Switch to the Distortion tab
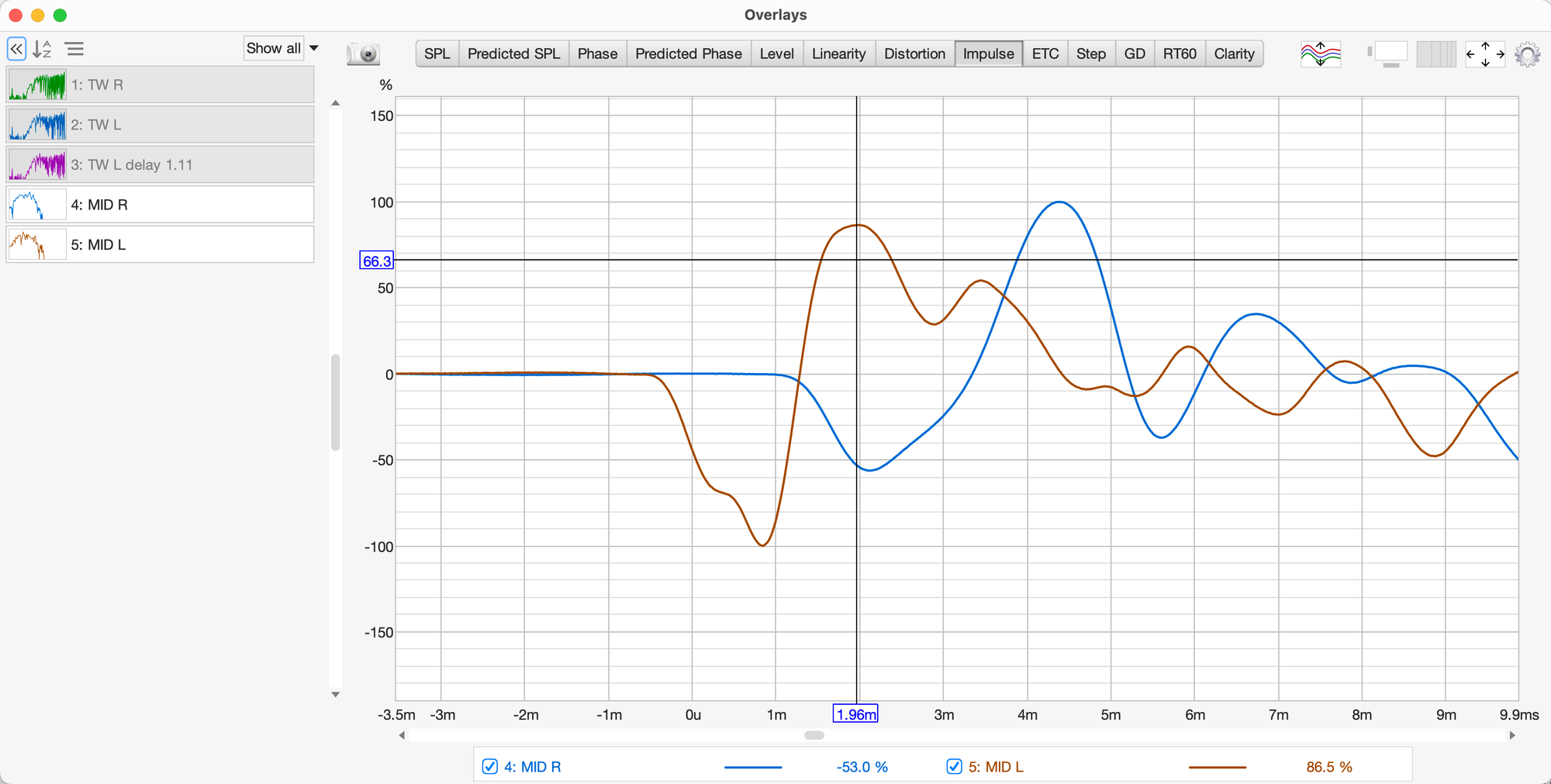 coord(914,54)
